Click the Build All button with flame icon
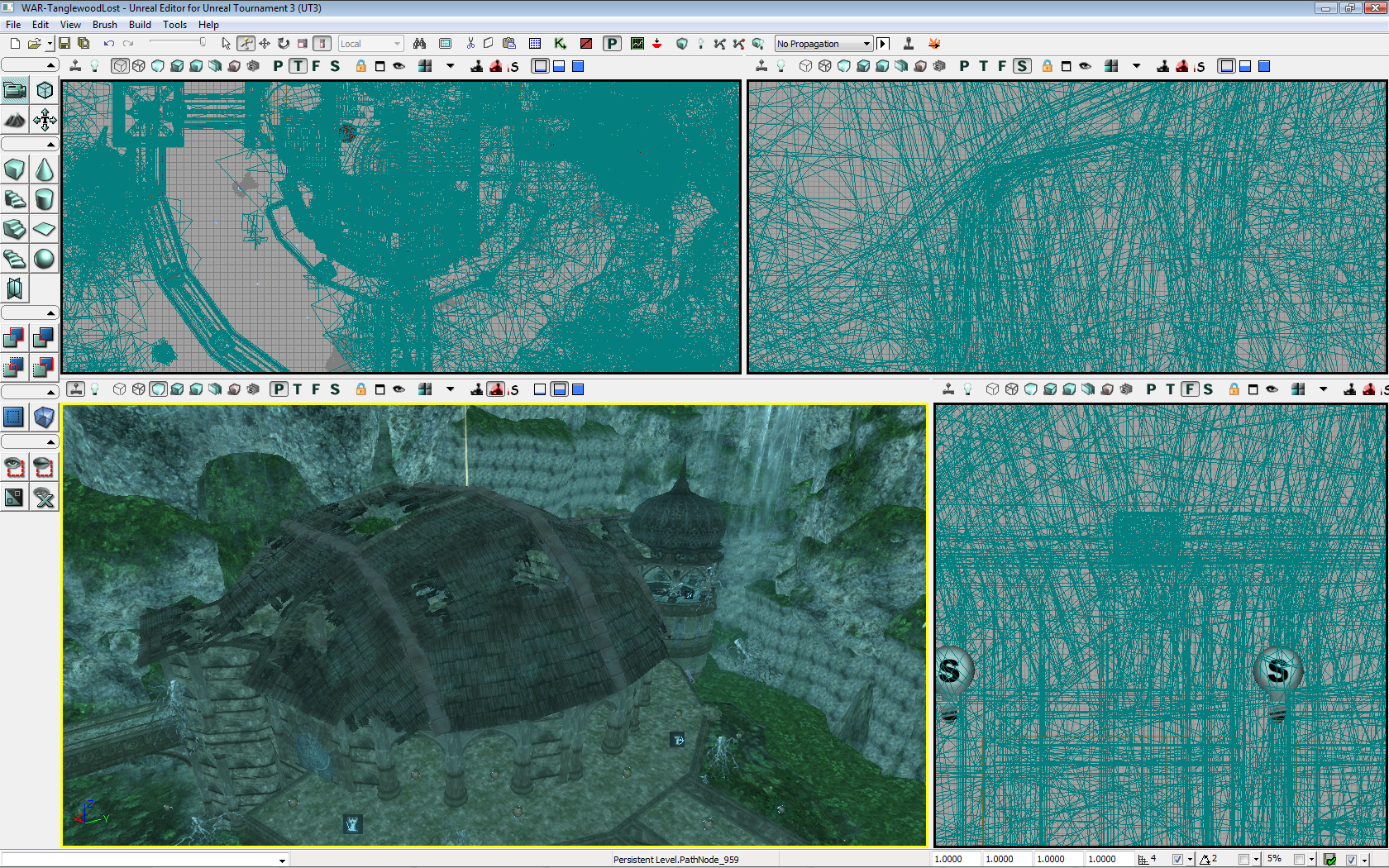Image resolution: width=1389 pixels, height=868 pixels. [934, 44]
